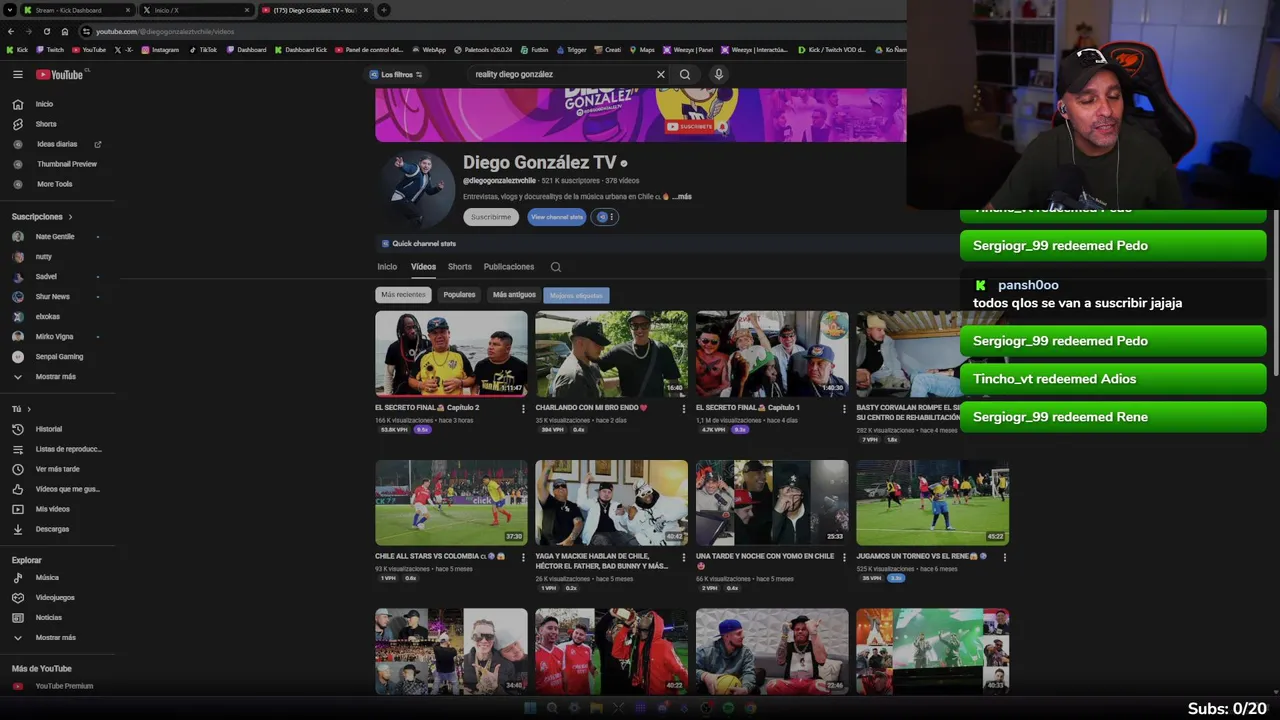Open Noticias under Explorar

(48, 617)
